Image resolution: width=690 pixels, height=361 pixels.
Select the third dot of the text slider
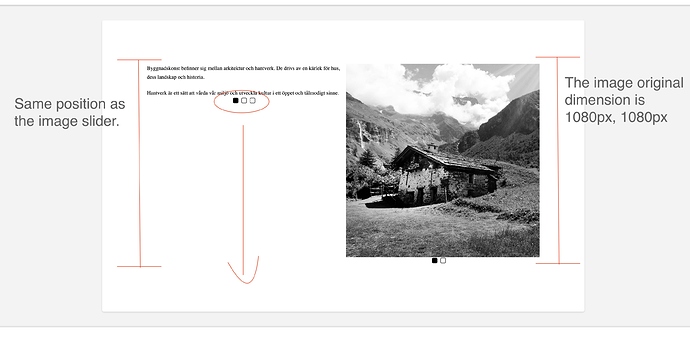[x=253, y=101]
